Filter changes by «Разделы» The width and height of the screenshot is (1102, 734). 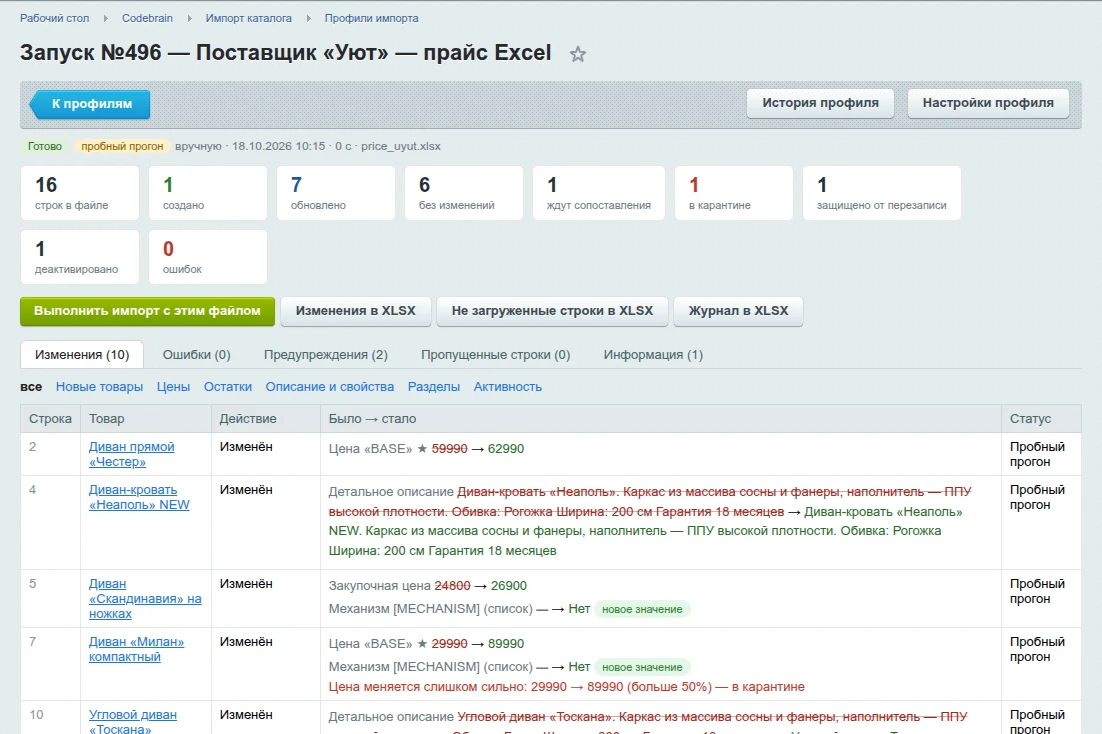434,387
